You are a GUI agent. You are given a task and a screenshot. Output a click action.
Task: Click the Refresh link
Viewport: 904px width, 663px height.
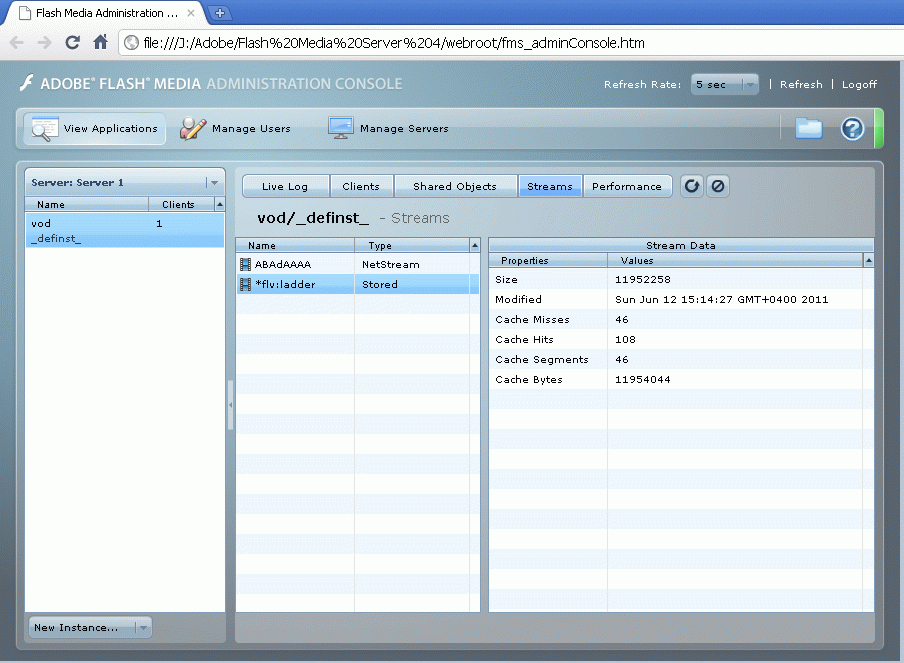coord(801,84)
